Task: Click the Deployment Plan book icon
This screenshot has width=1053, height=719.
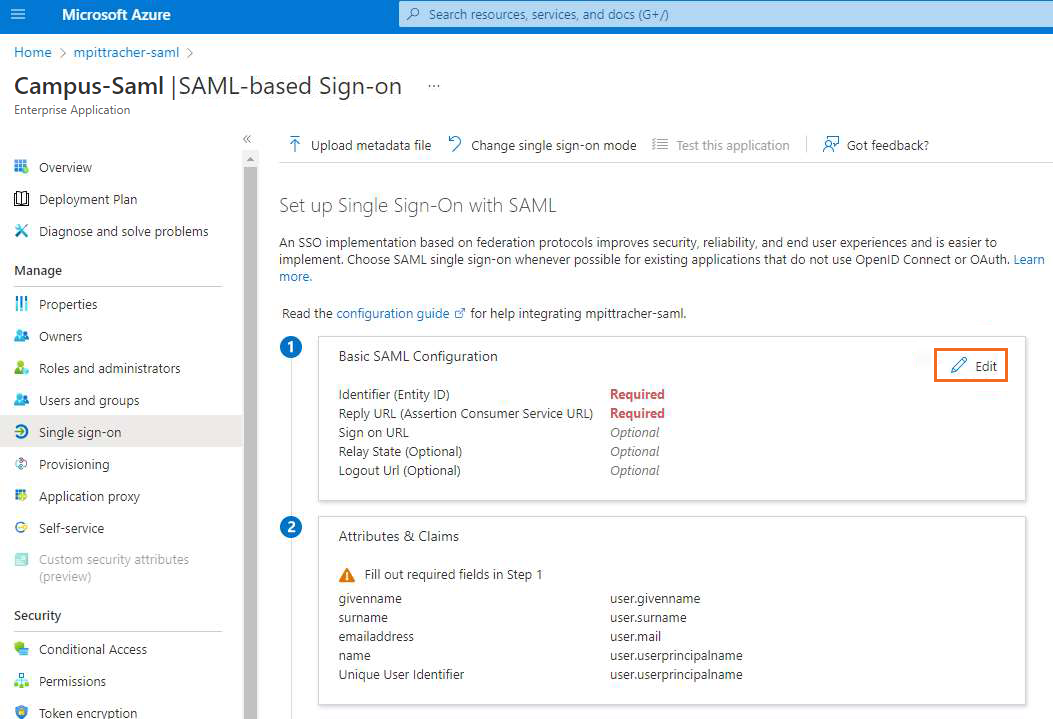Action: (x=21, y=199)
